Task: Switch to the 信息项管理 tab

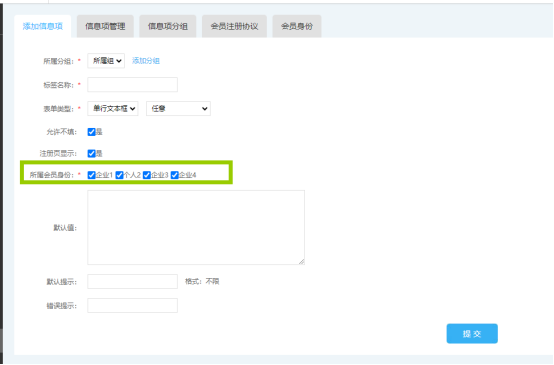Action: [x=105, y=26]
